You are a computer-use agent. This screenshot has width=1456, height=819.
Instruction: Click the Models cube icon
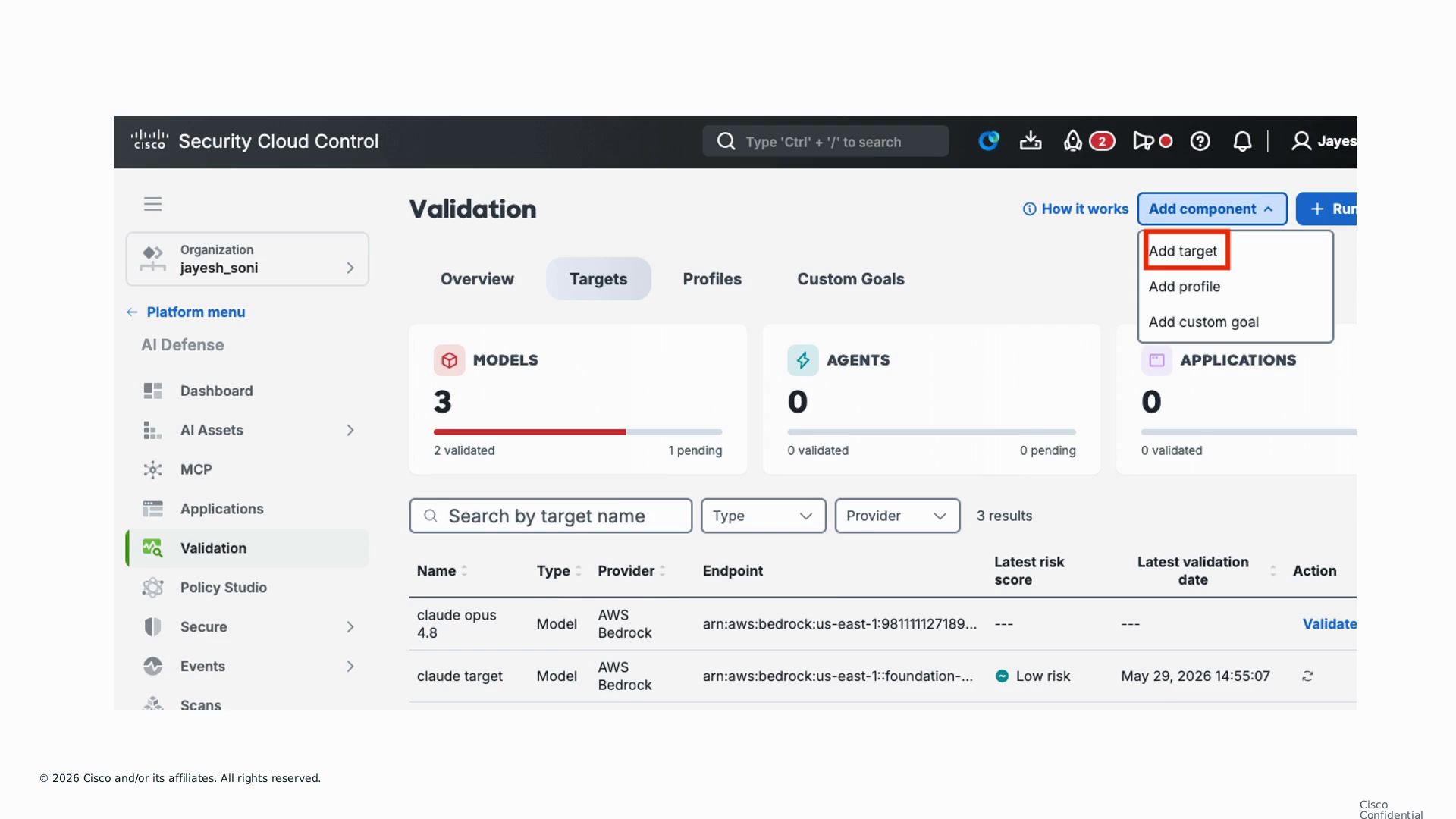(449, 360)
